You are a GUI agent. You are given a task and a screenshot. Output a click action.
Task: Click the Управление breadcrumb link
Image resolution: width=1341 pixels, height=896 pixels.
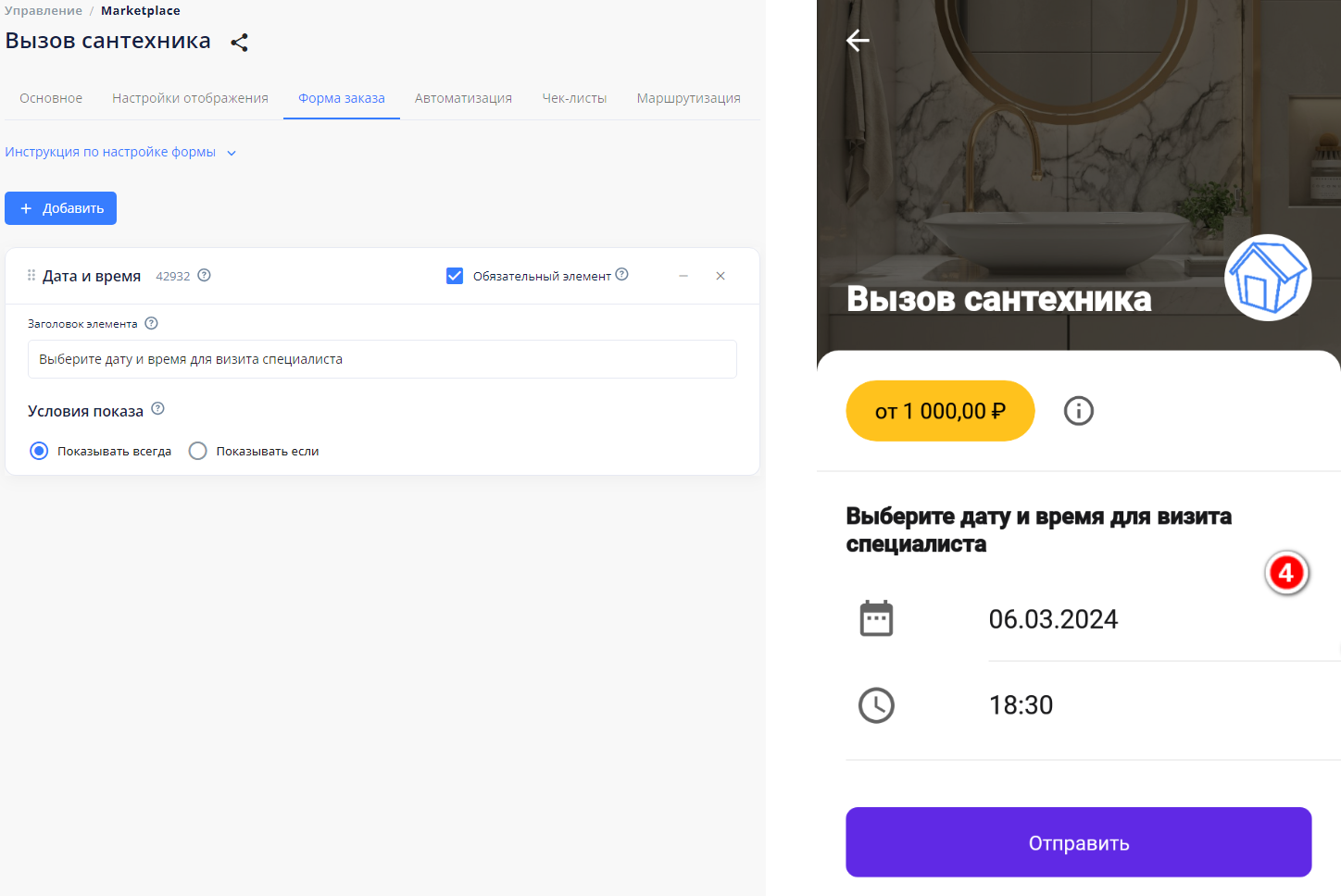click(x=44, y=10)
